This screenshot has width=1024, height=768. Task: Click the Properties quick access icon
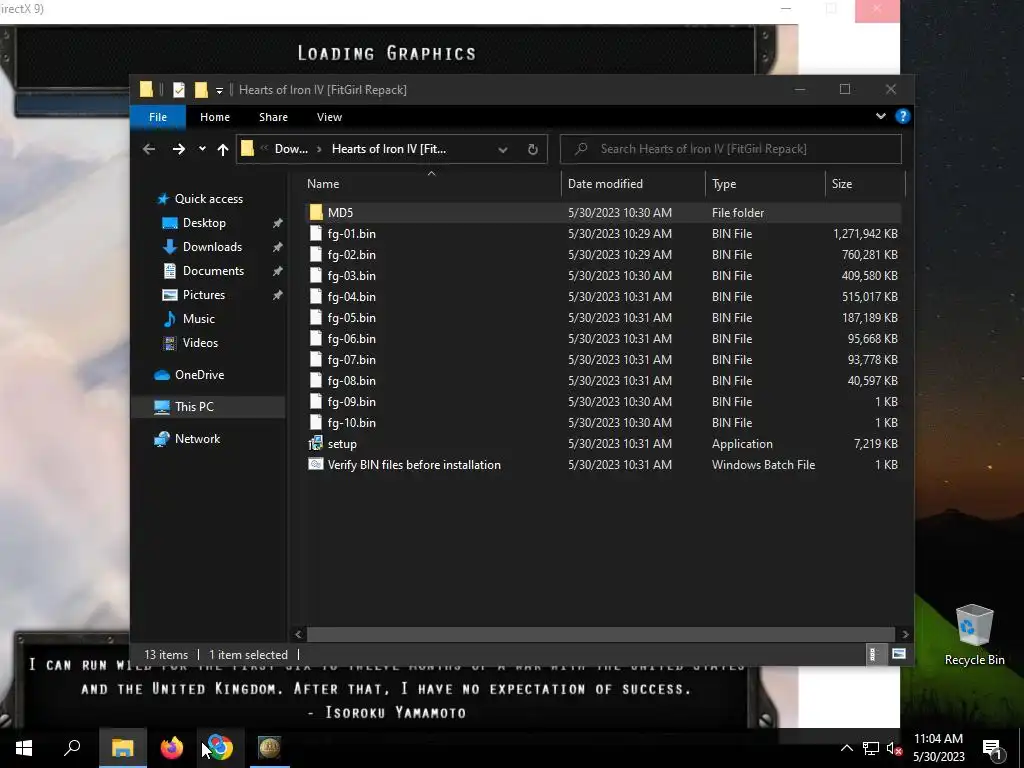(x=178, y=89)
